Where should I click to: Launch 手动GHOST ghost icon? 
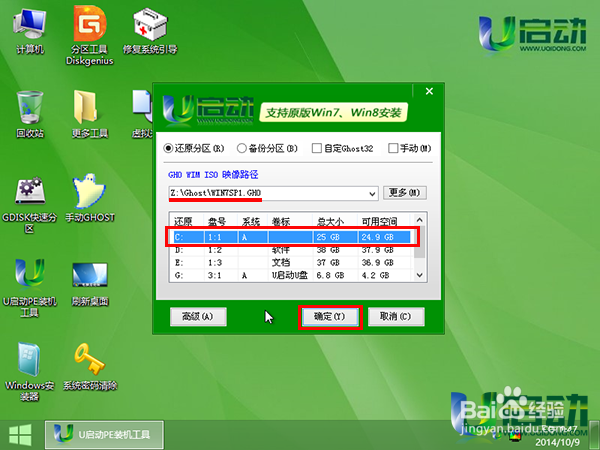tap(90, 198)
